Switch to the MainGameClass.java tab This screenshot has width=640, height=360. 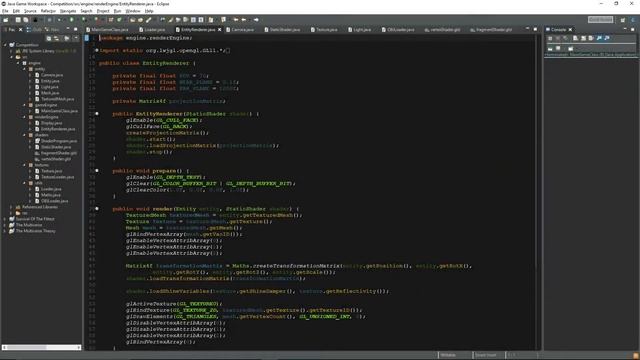[107, 30]
